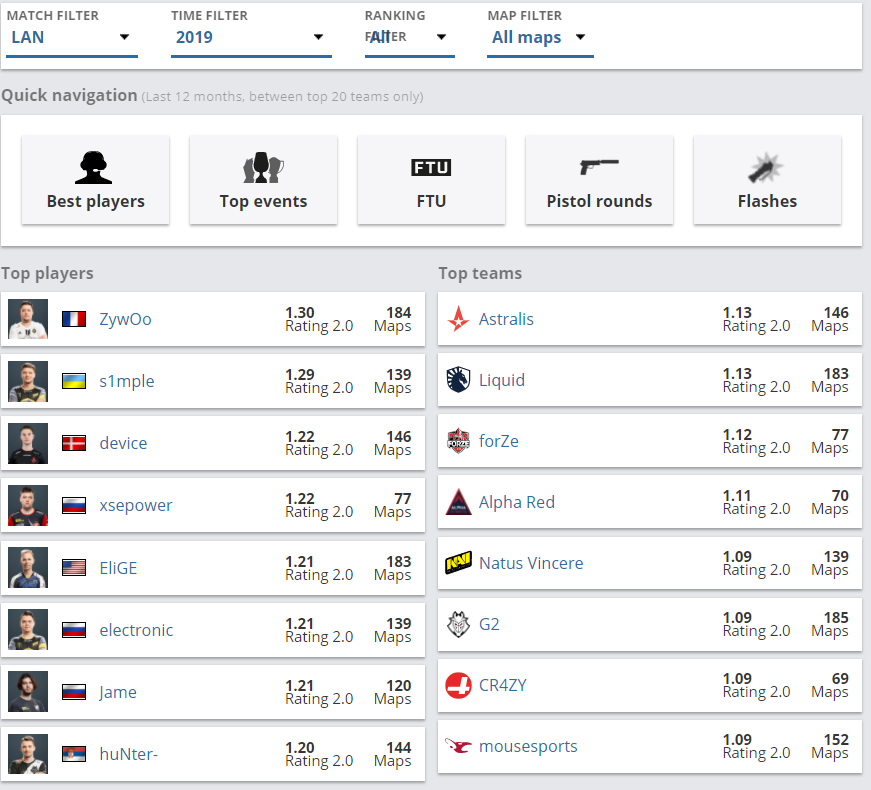Image resolution: width=871 pixels, height=790 pixels.
Task: Click the Liquid team logo icon
Action: 458,381
